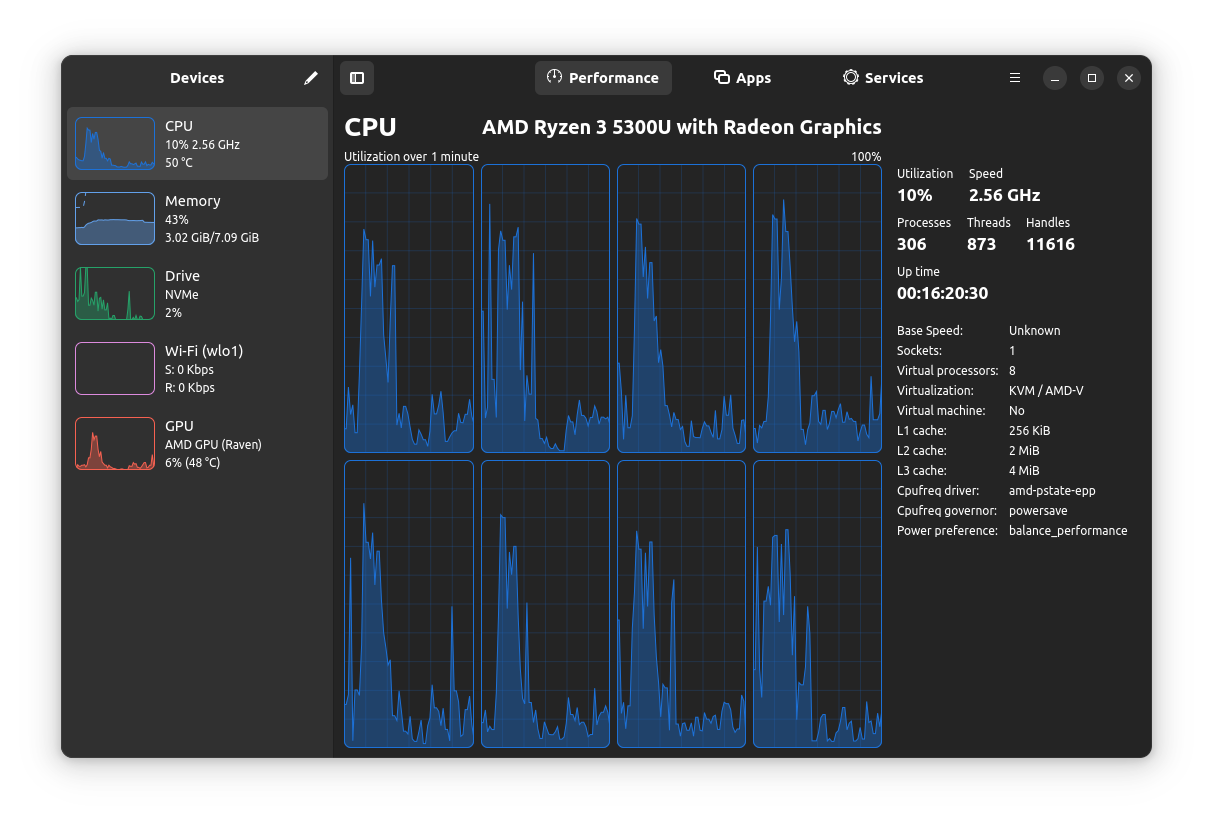Click the CPU usage thumbnail graph
The width and height of the screenshot is (1213, 825).
114,143
